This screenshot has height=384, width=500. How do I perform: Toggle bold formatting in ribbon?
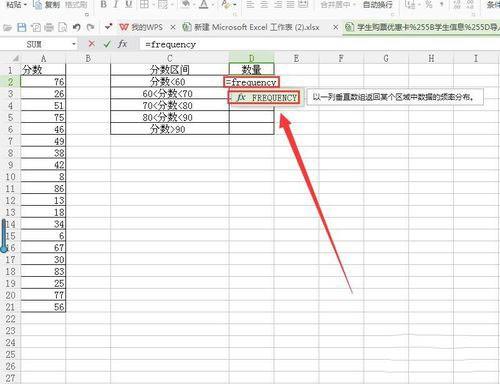tap(104, 4)
